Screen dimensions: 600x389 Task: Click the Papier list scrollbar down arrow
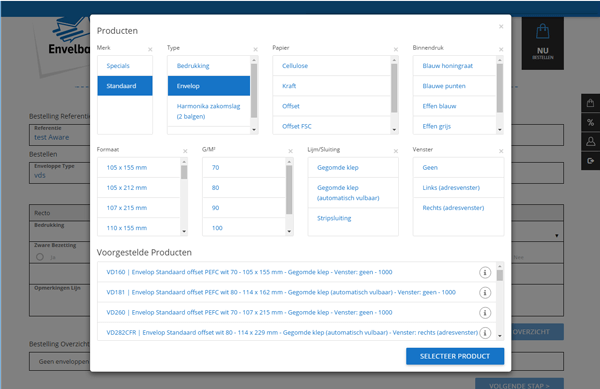tap(394, 130)
